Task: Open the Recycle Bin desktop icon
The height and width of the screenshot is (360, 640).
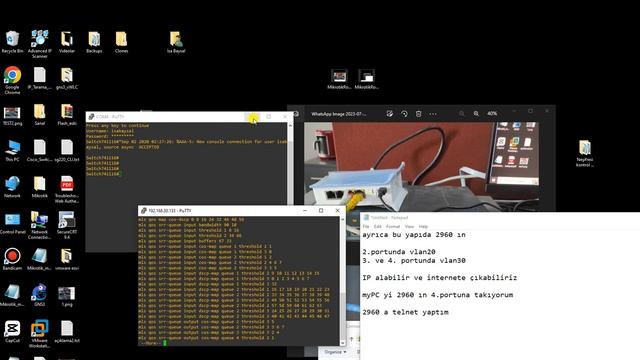Action: click(x=12, y=42)
